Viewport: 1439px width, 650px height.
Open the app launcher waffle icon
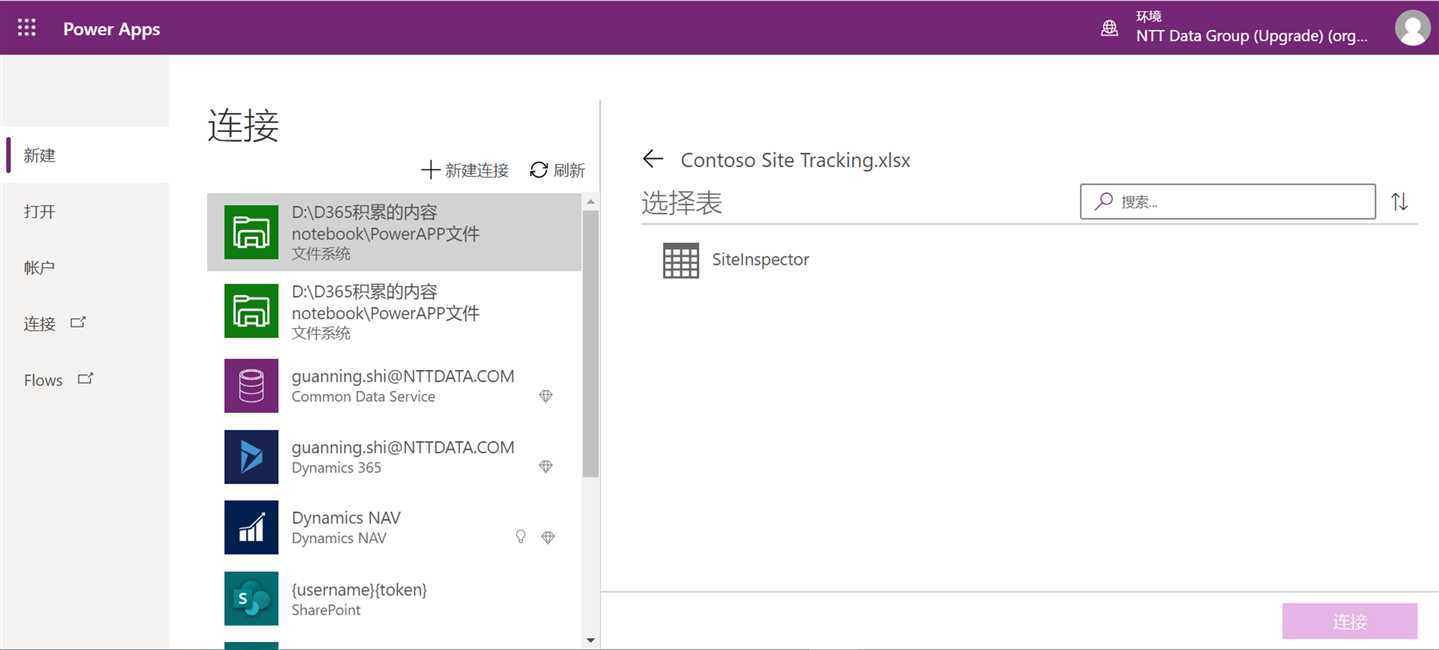click(x=27, y=28)
